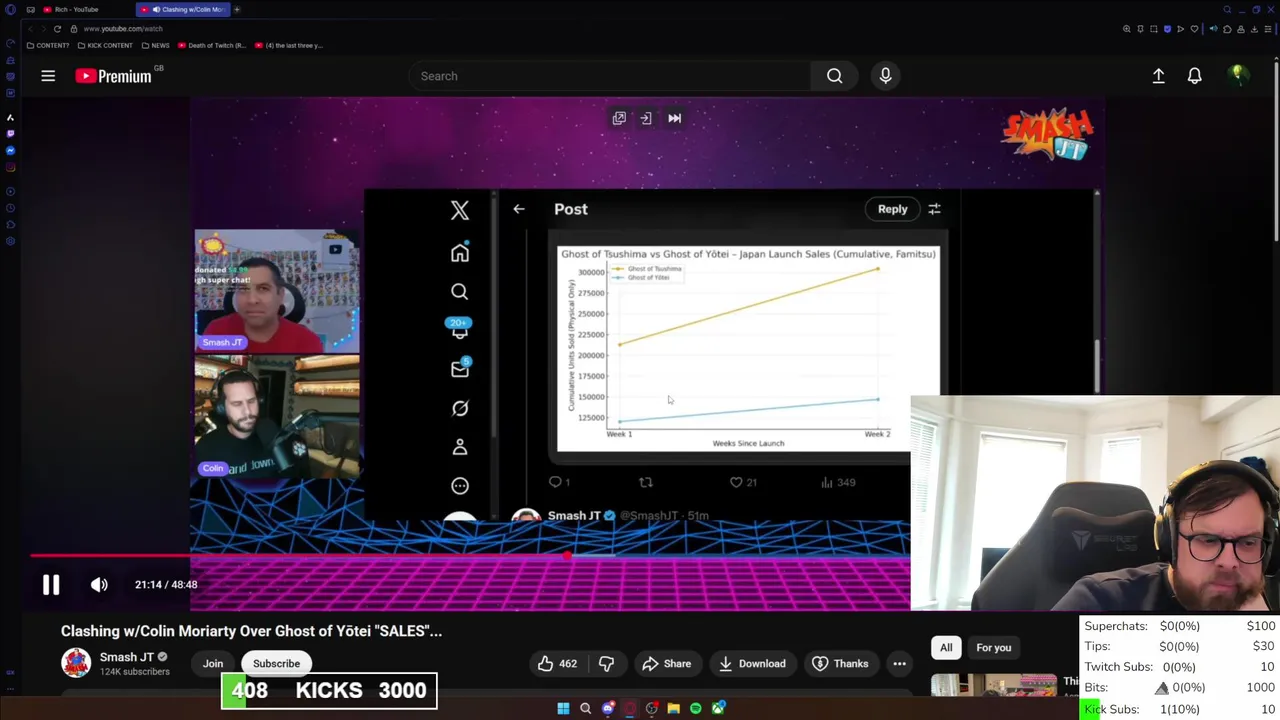Open the last three y... bookmark
Screen dimensions: 1280x720
pos(289,45)
